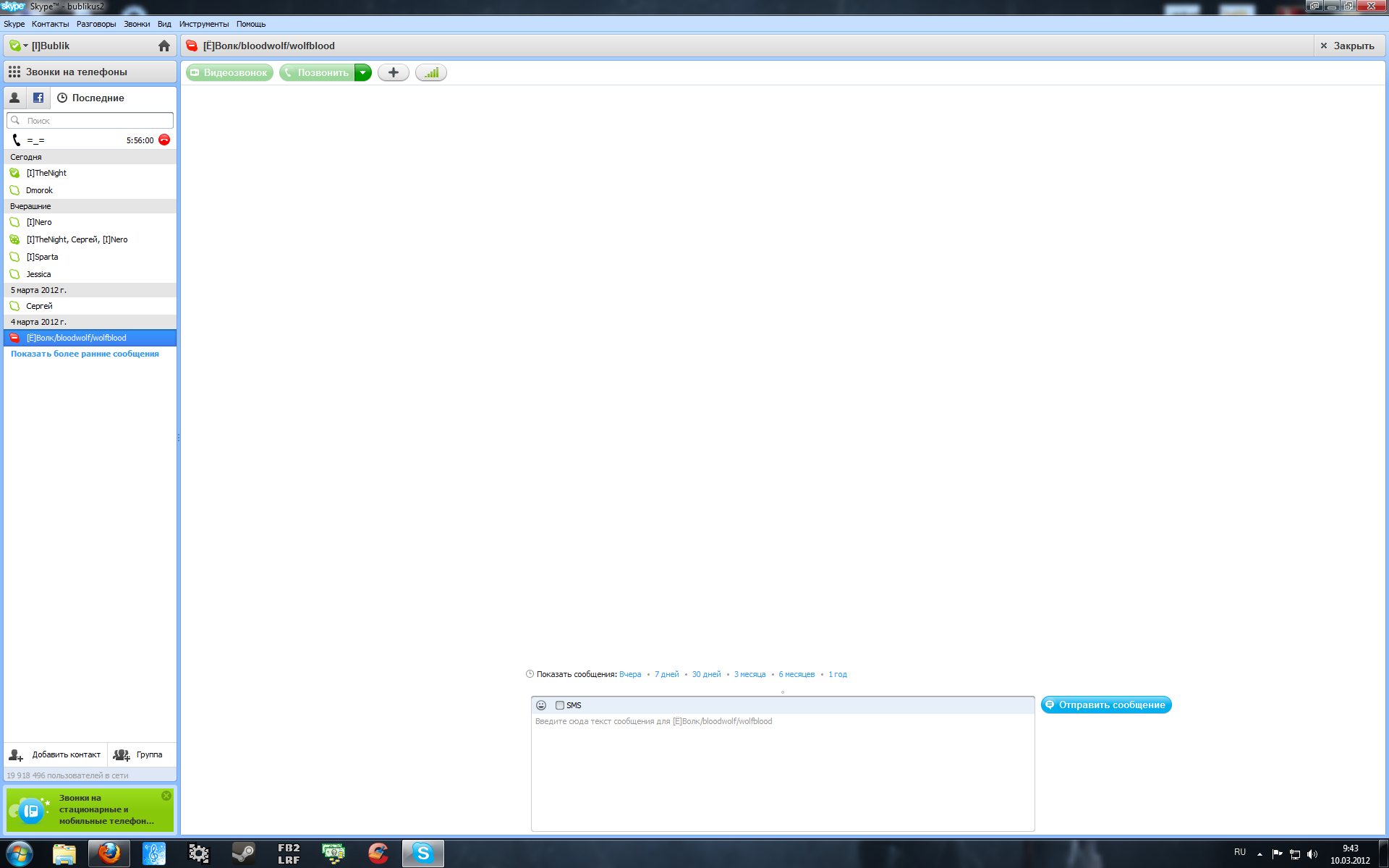
Task: Click the Отправить сообщение button
Action: [1105, 705]
